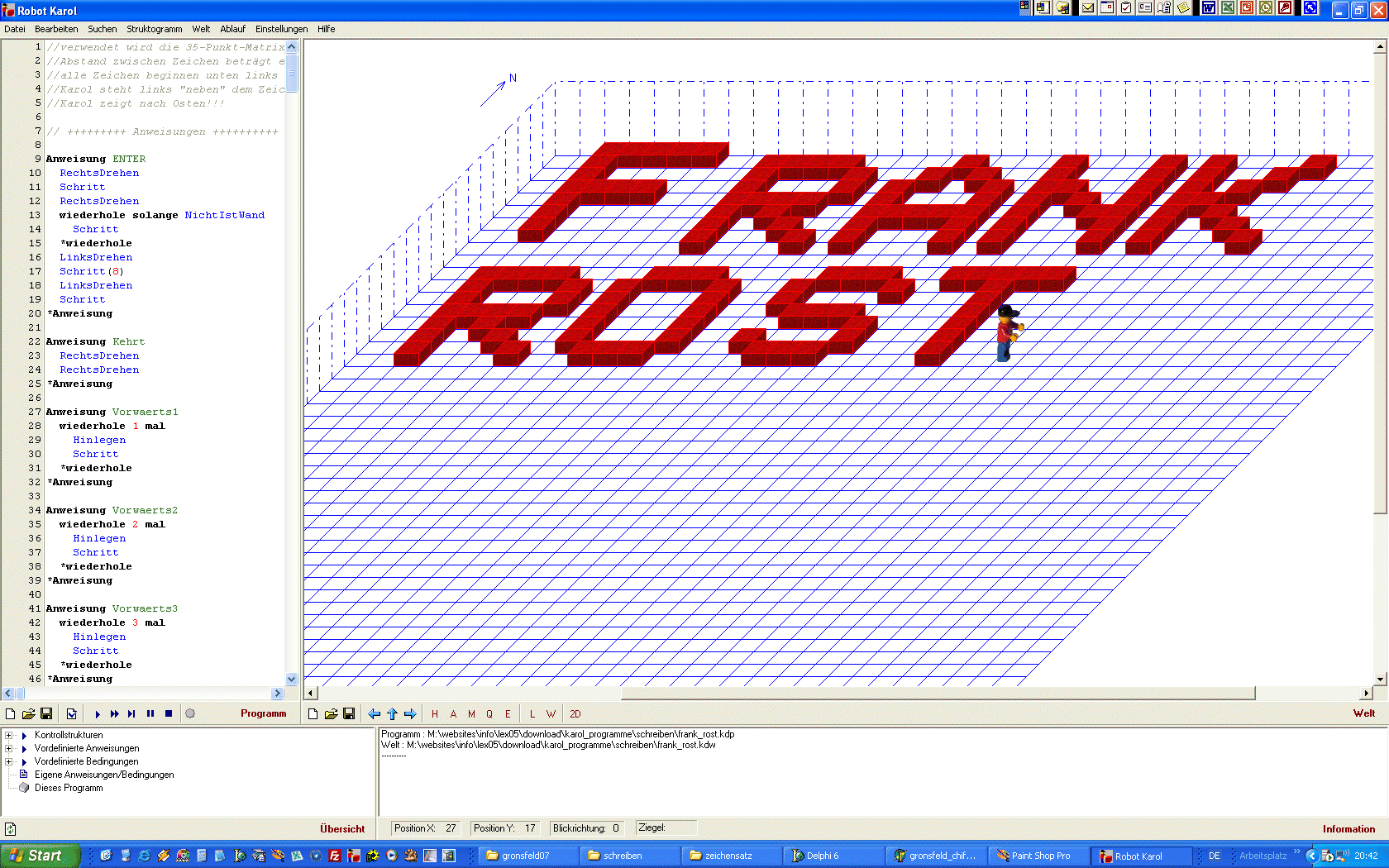Toggle the 2D world view
The height and width of the screenshot is (868, 1389).
click(x=575, y=713)
